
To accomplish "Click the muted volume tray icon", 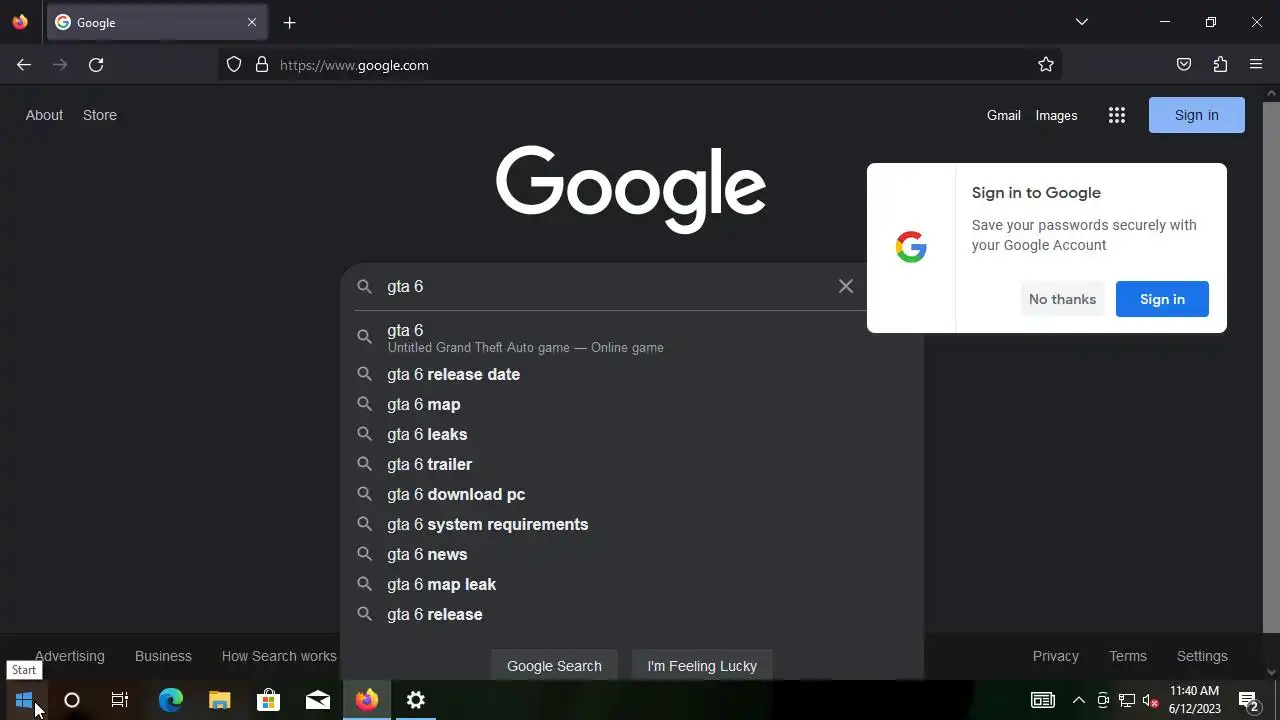I will point(1151,700).
